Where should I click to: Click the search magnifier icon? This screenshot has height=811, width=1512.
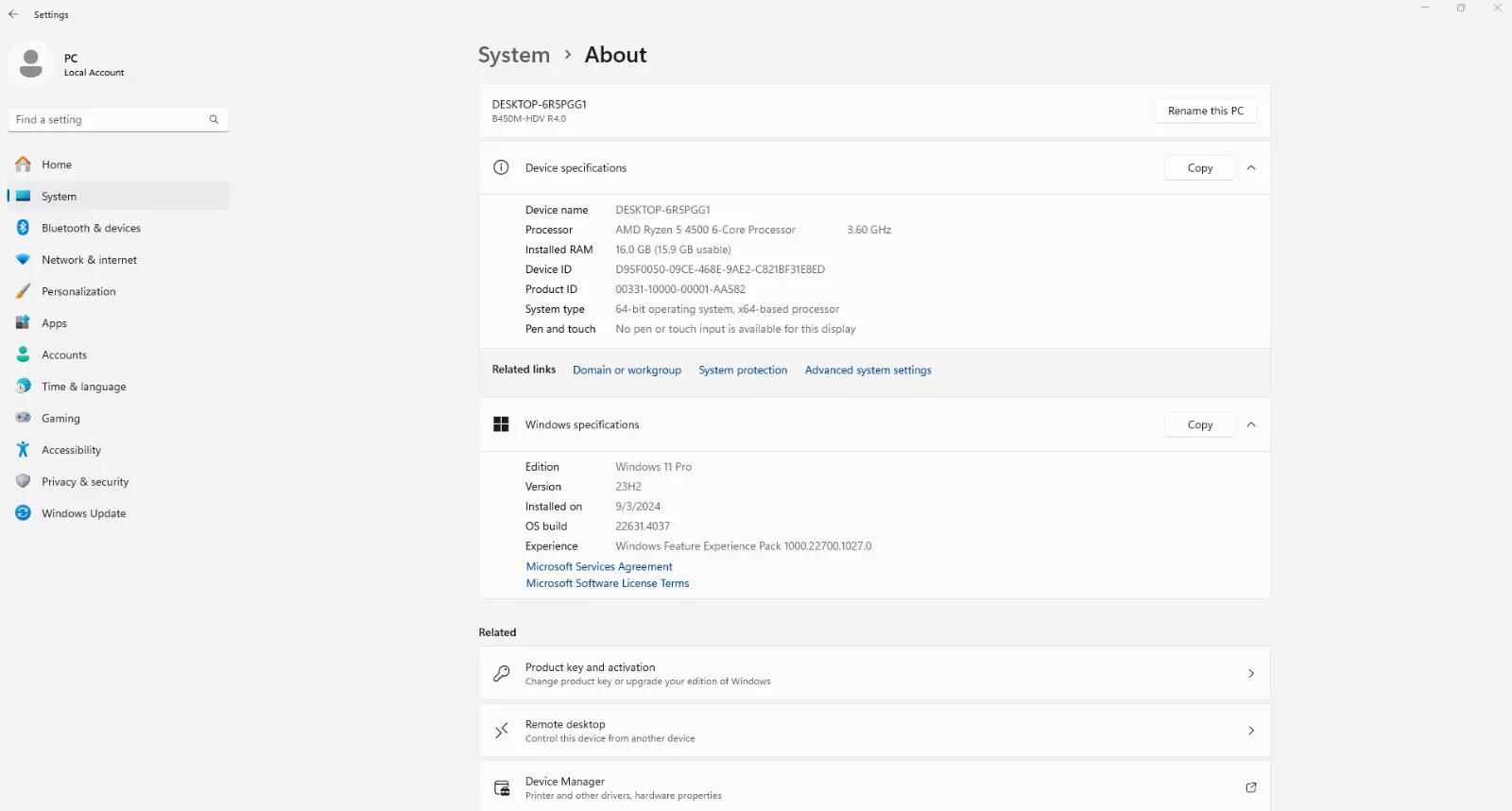tap(214, 119)
